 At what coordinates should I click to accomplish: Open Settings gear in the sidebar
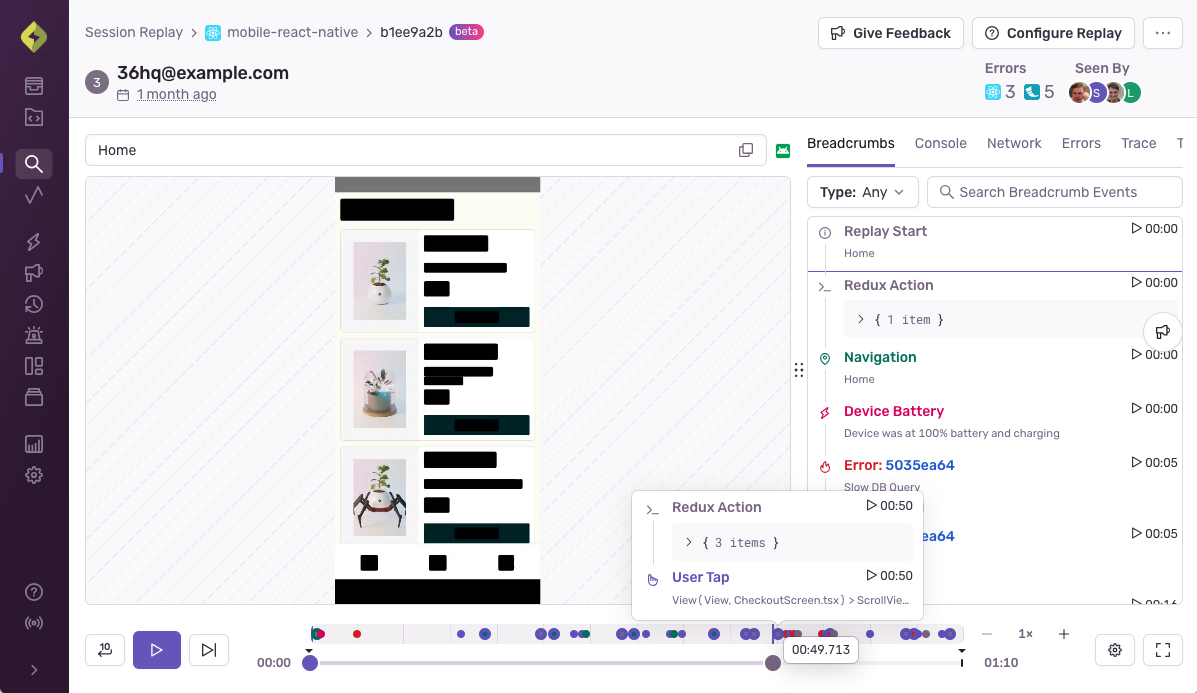point(34,475)
